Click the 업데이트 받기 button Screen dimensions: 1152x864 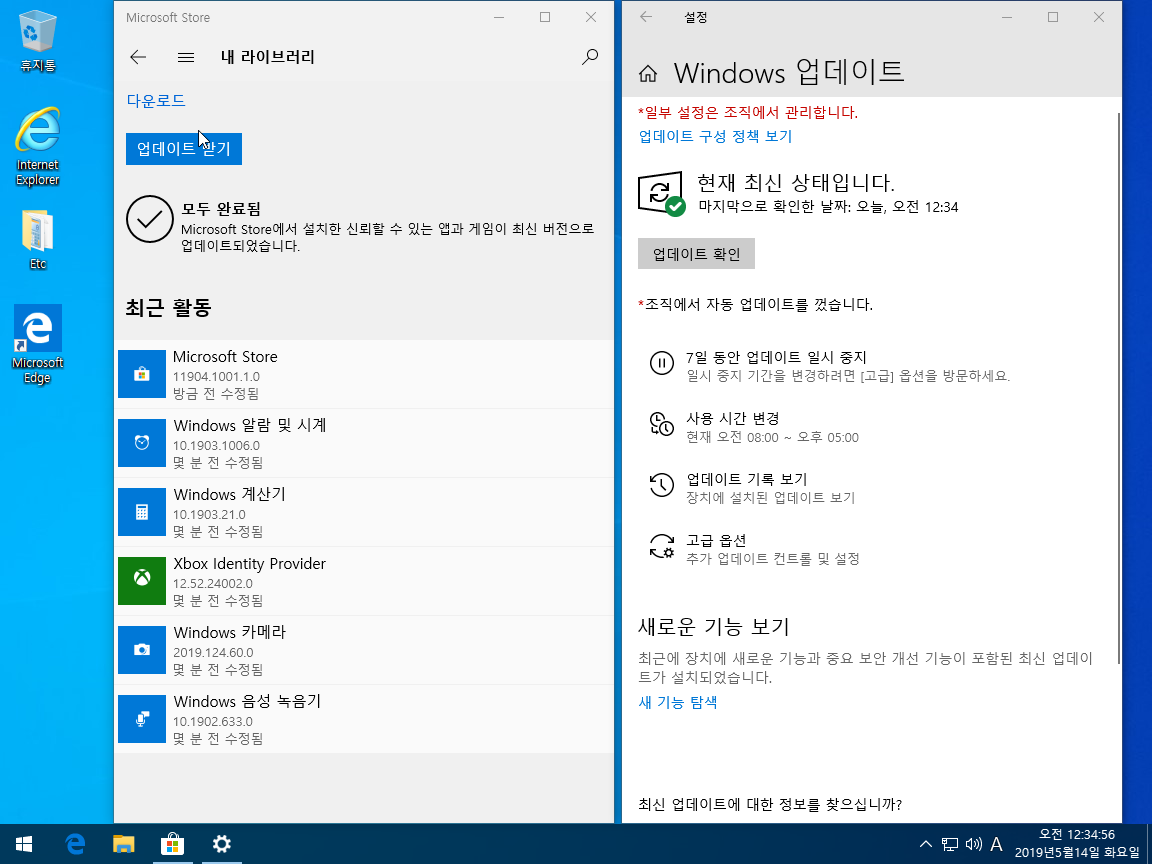184,149
